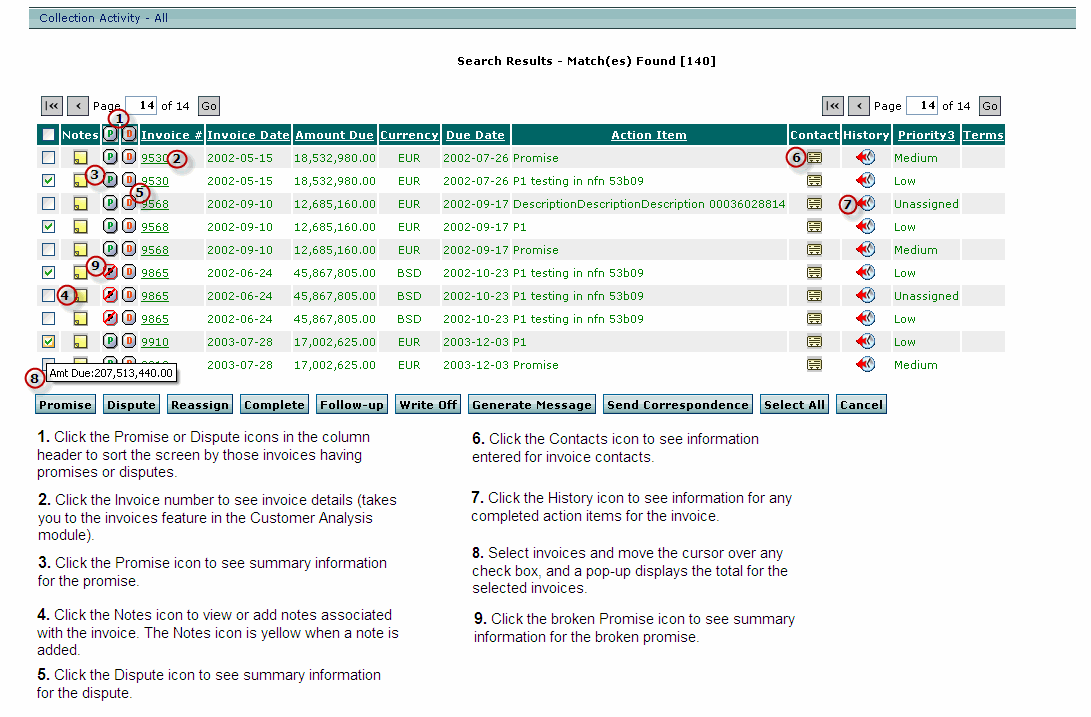This screenshot has width=1091, height=717.
Task: Uncheck the checked 9865 Low row checkbox
Action: coord(48,273)
